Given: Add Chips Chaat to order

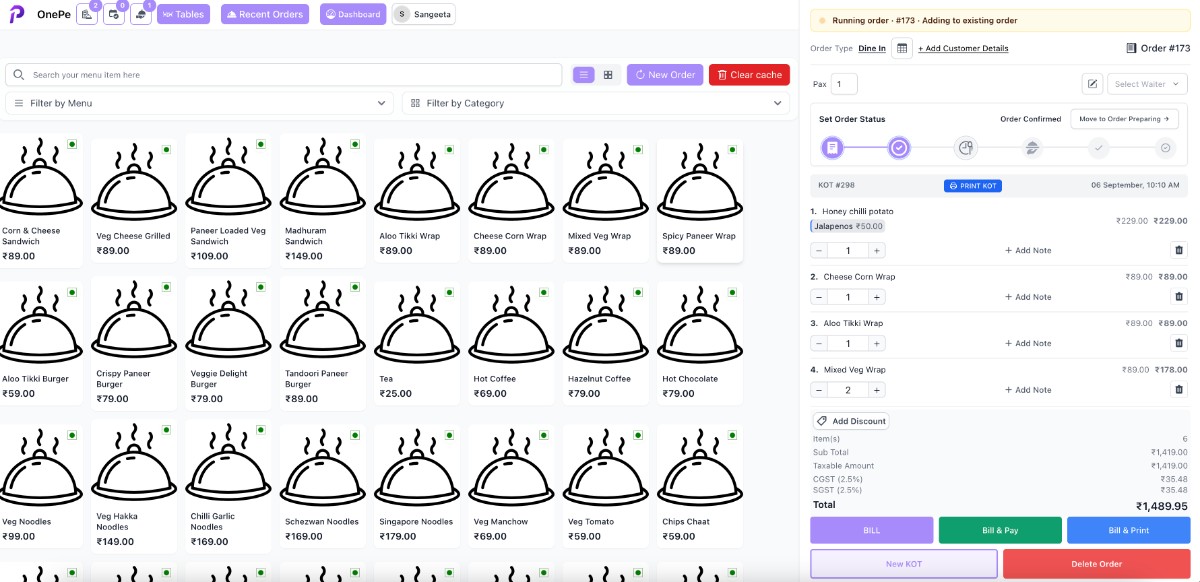Looking at the screenshot, I should pyautogui.click(x=700, y=486).
